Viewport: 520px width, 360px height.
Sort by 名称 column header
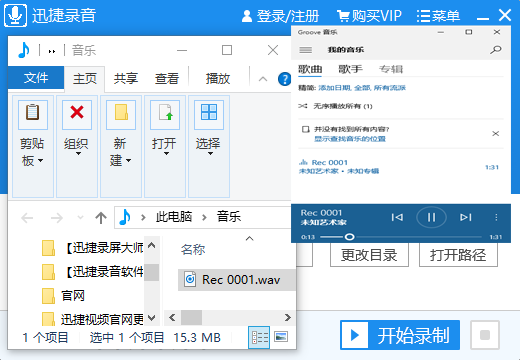193,249
